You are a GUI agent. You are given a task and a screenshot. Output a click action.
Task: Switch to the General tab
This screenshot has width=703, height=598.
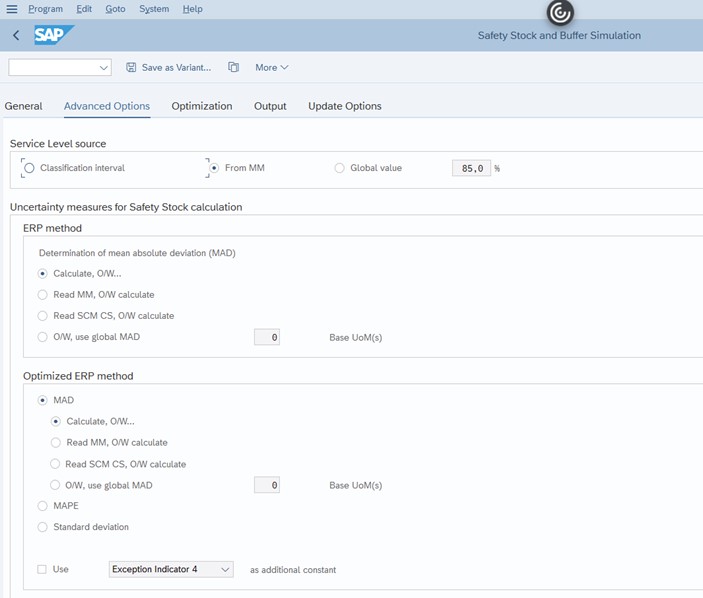(x=23, y=106)
